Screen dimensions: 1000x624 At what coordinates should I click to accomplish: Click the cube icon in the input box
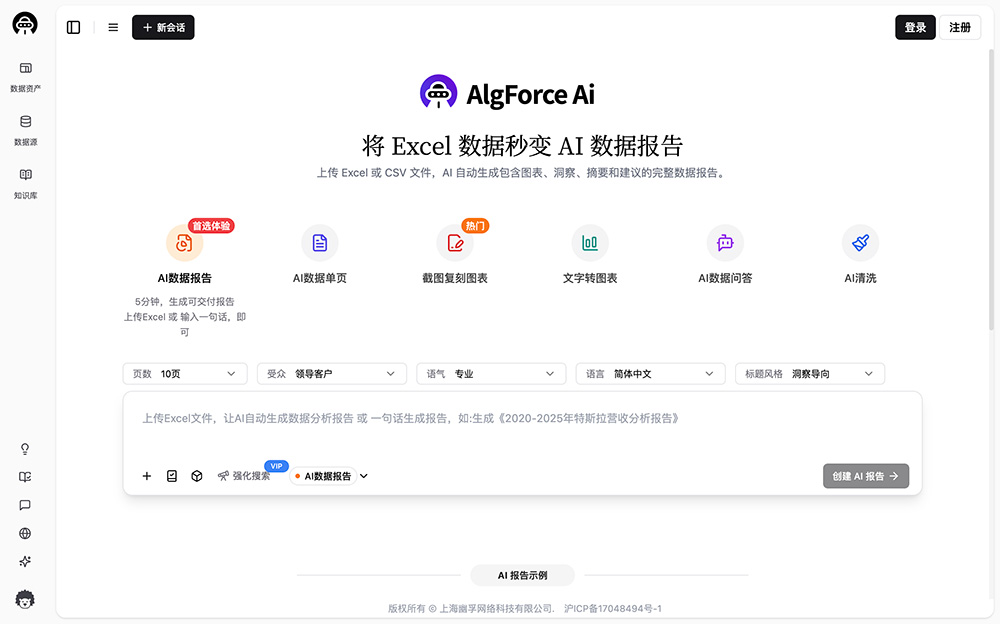(197, 476)
